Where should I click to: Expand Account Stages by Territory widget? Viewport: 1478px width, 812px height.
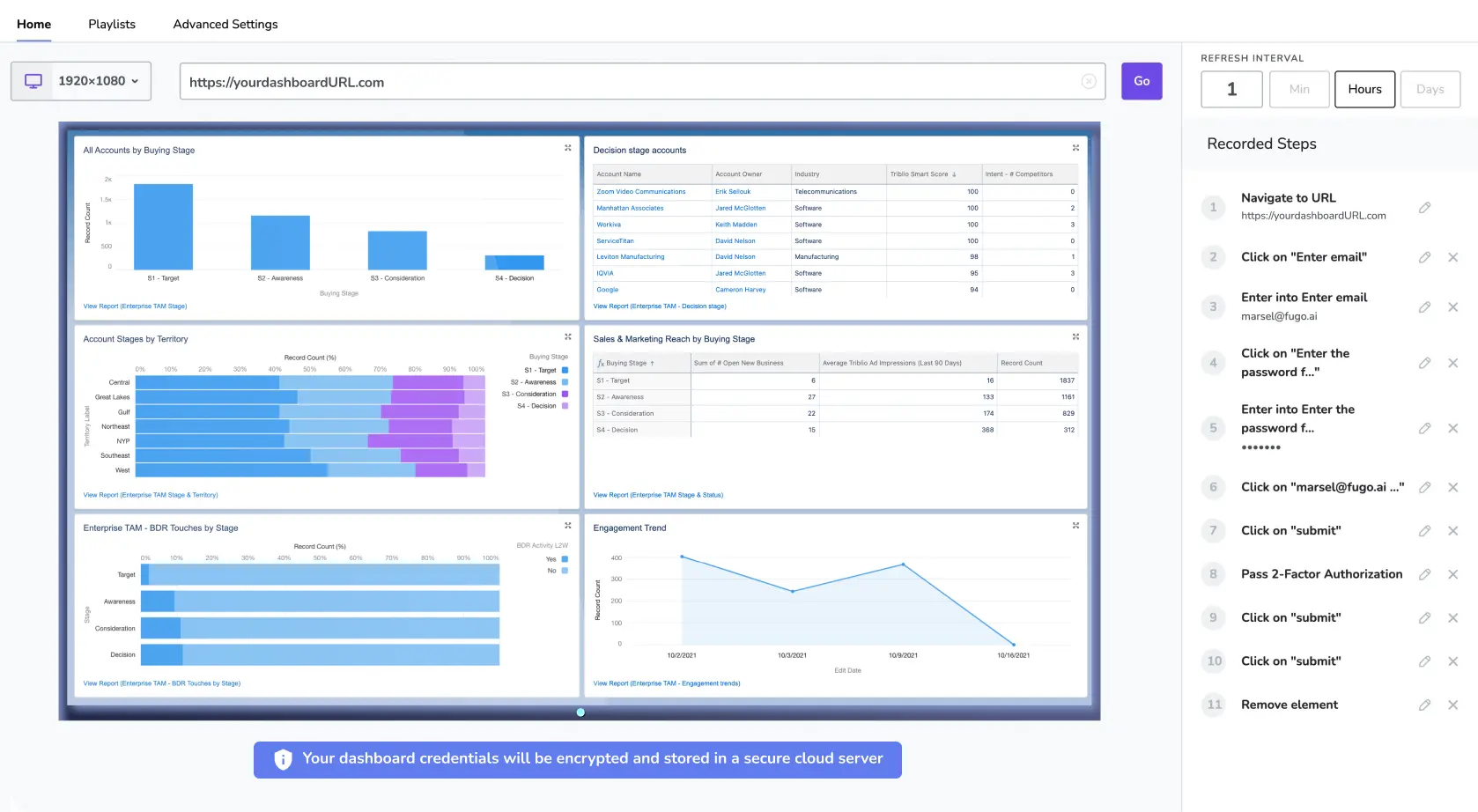pyautogui.click(x=568, y=336)
